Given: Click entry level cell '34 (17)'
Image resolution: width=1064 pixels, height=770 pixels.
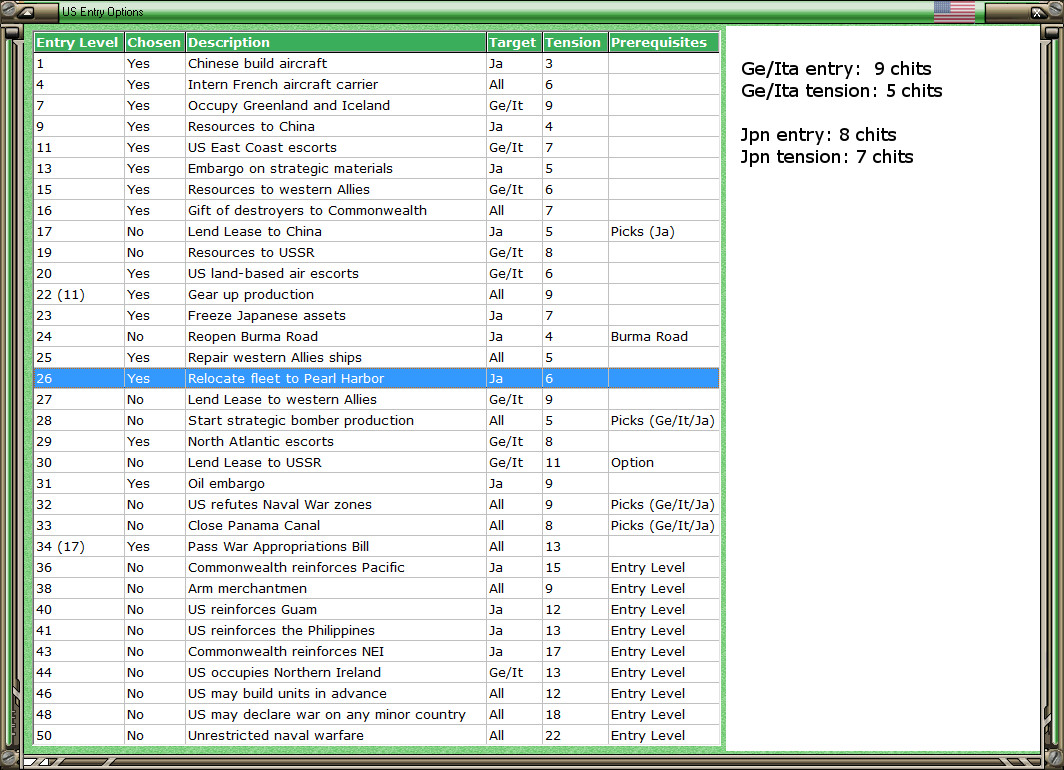Looking at the screenshot, I should [79, 547].
